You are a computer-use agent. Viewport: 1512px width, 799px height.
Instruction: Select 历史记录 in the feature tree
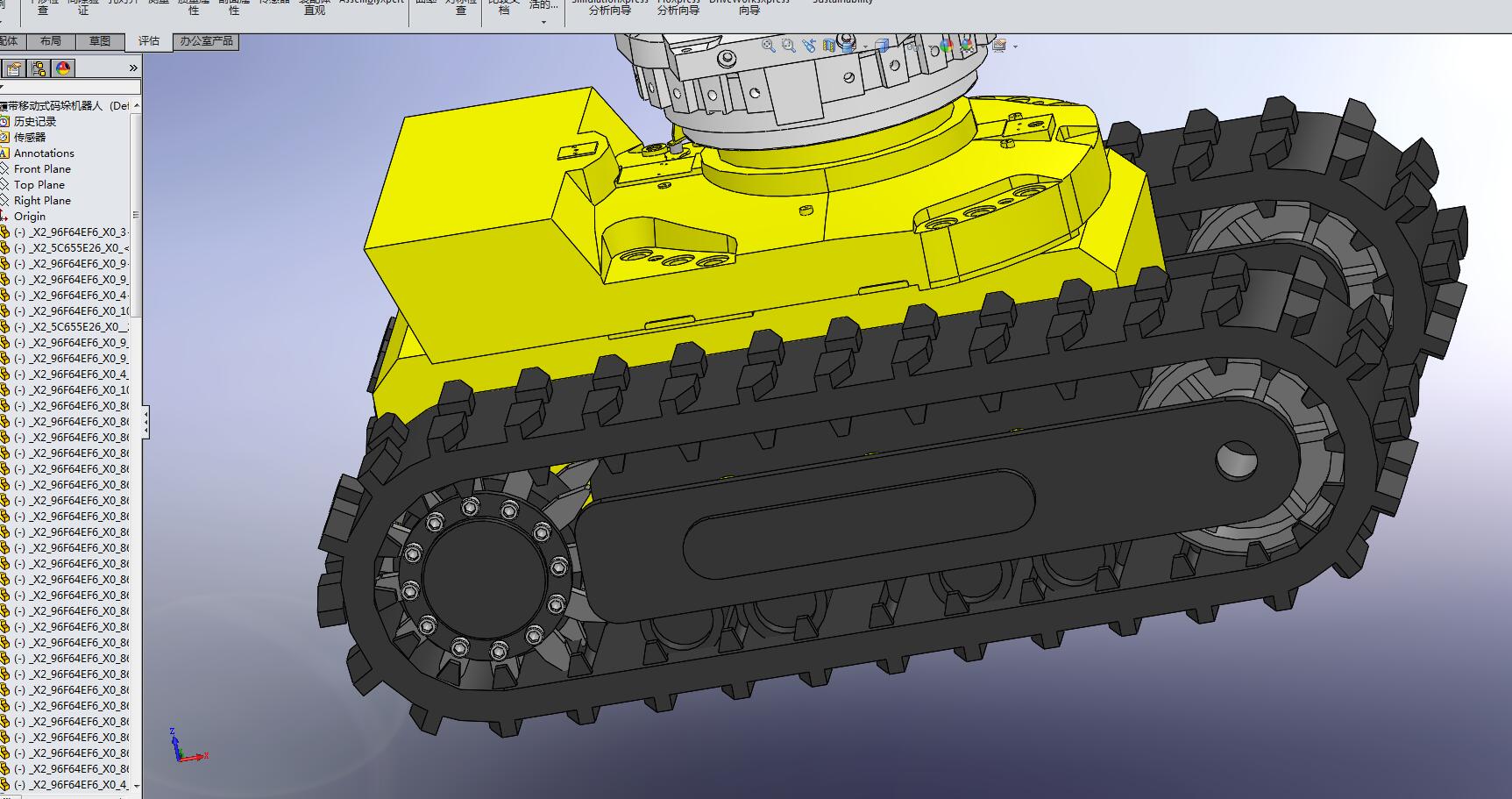click(x=34, y=121)
